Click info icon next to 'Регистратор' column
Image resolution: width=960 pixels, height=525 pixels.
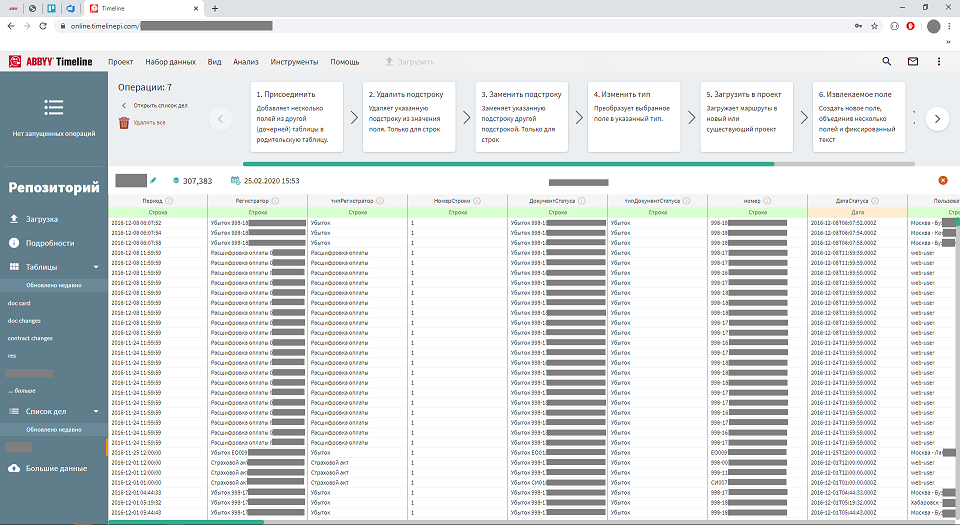coord(275,201)
